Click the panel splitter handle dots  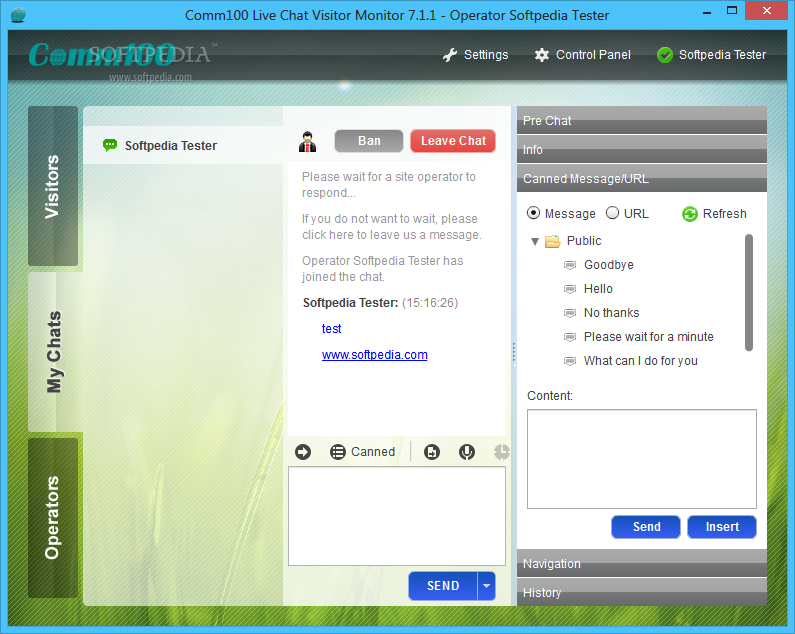[514, 354]
